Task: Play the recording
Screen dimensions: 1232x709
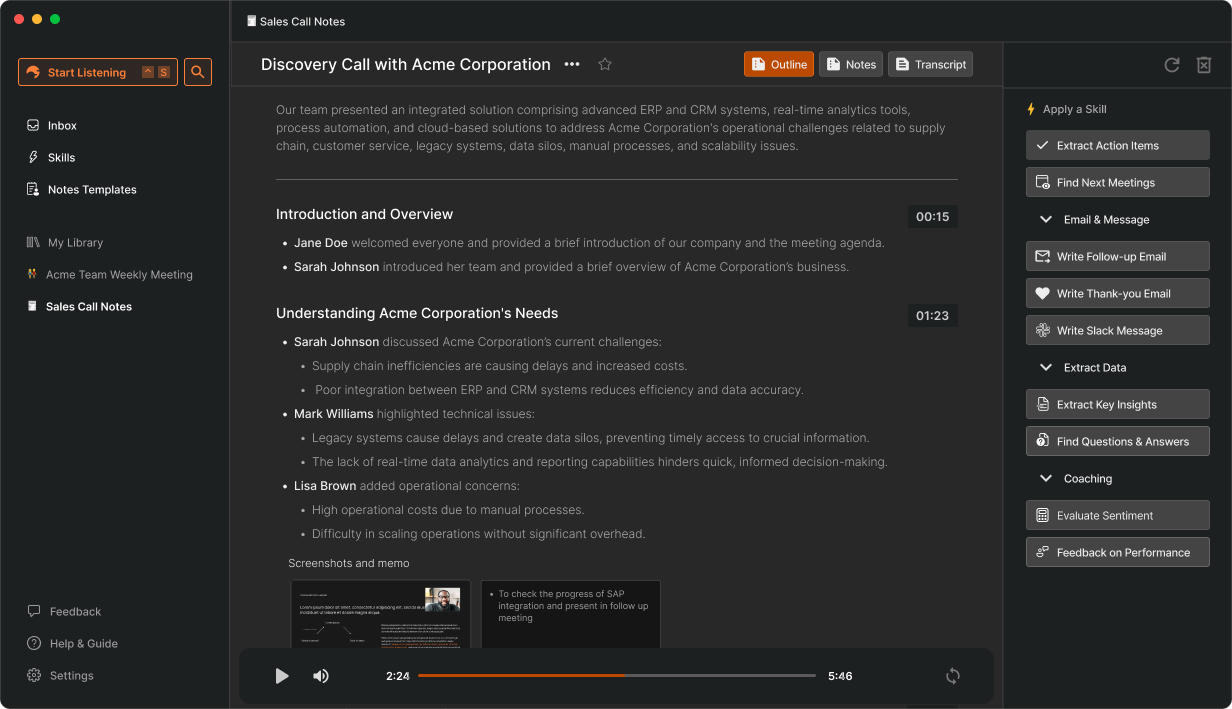Action: pyautogui.click(x=282, y=676)
